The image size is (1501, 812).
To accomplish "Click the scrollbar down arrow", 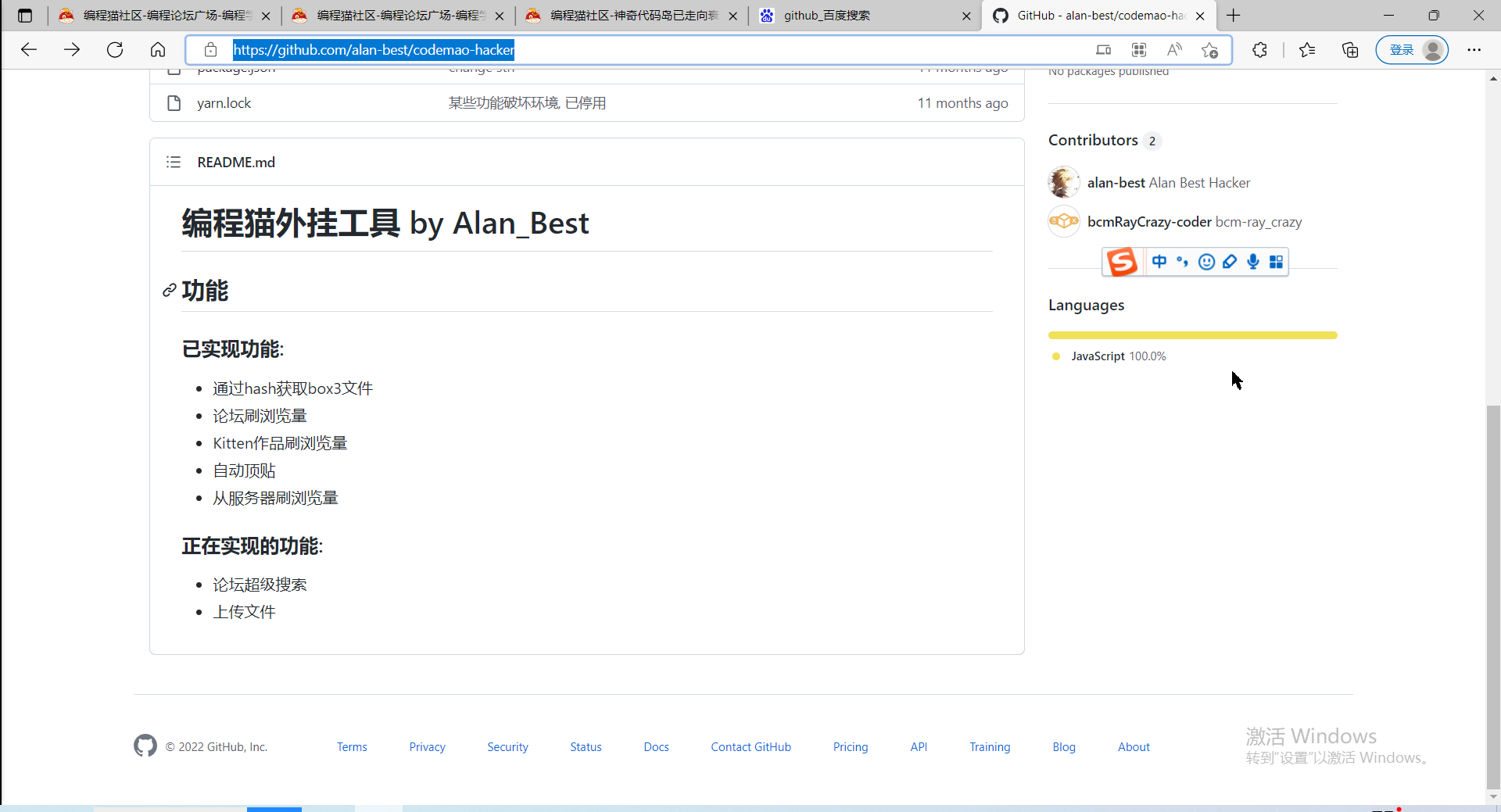I will coord(1493,796).
